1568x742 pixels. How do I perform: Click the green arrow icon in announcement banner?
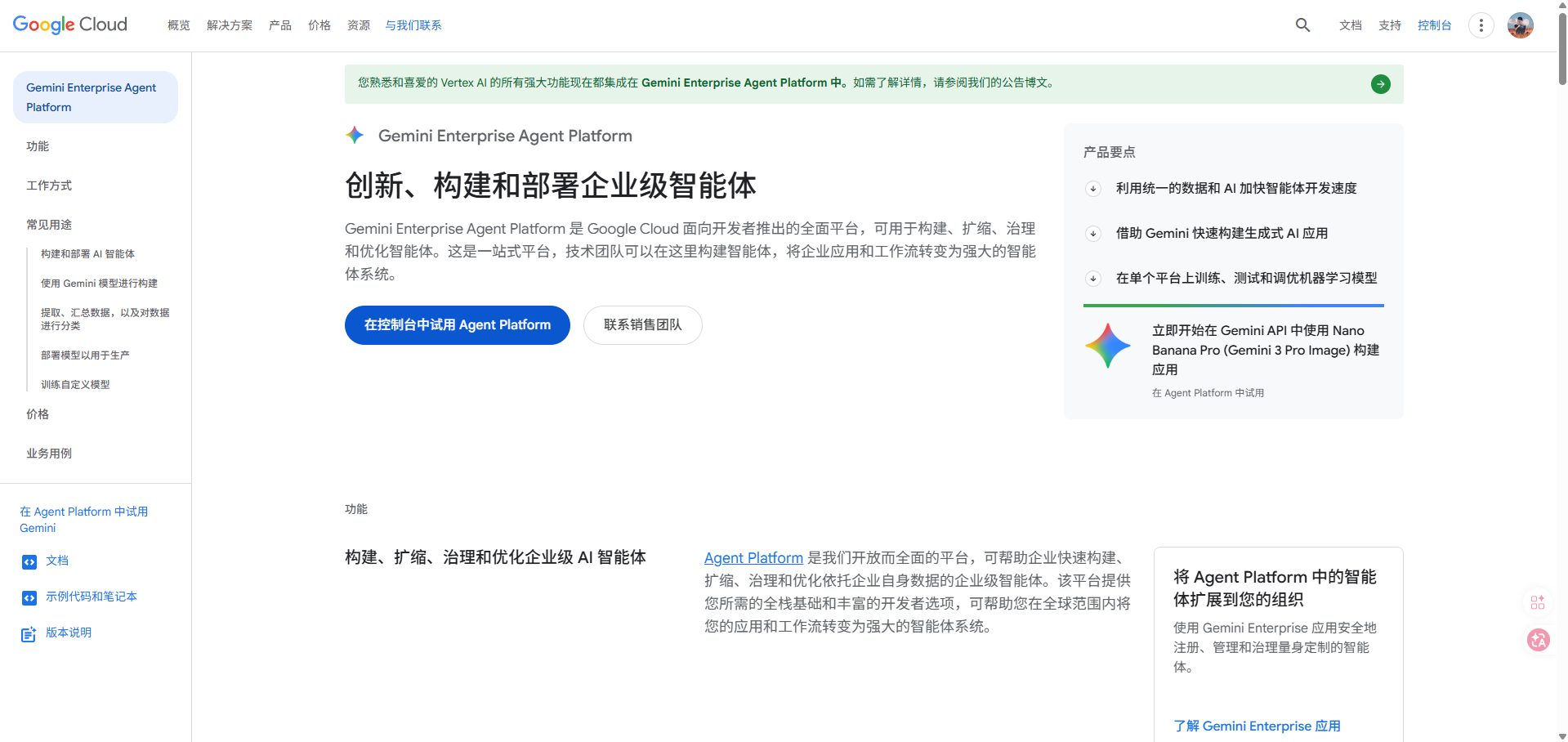pyautogui.click(x=1380, y=83)
